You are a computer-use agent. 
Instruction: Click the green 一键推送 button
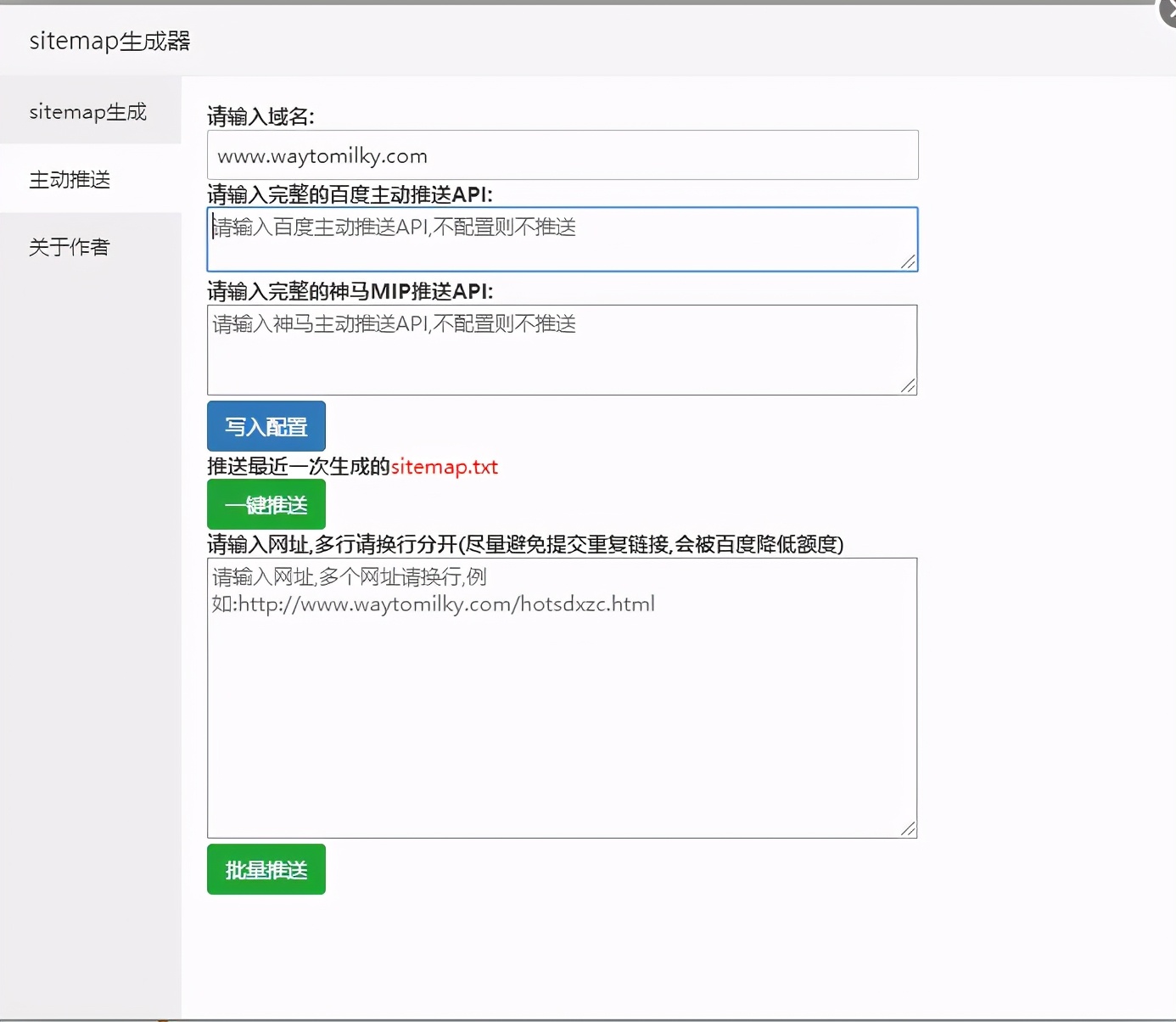pyautogui.click(x=266, y=504)
